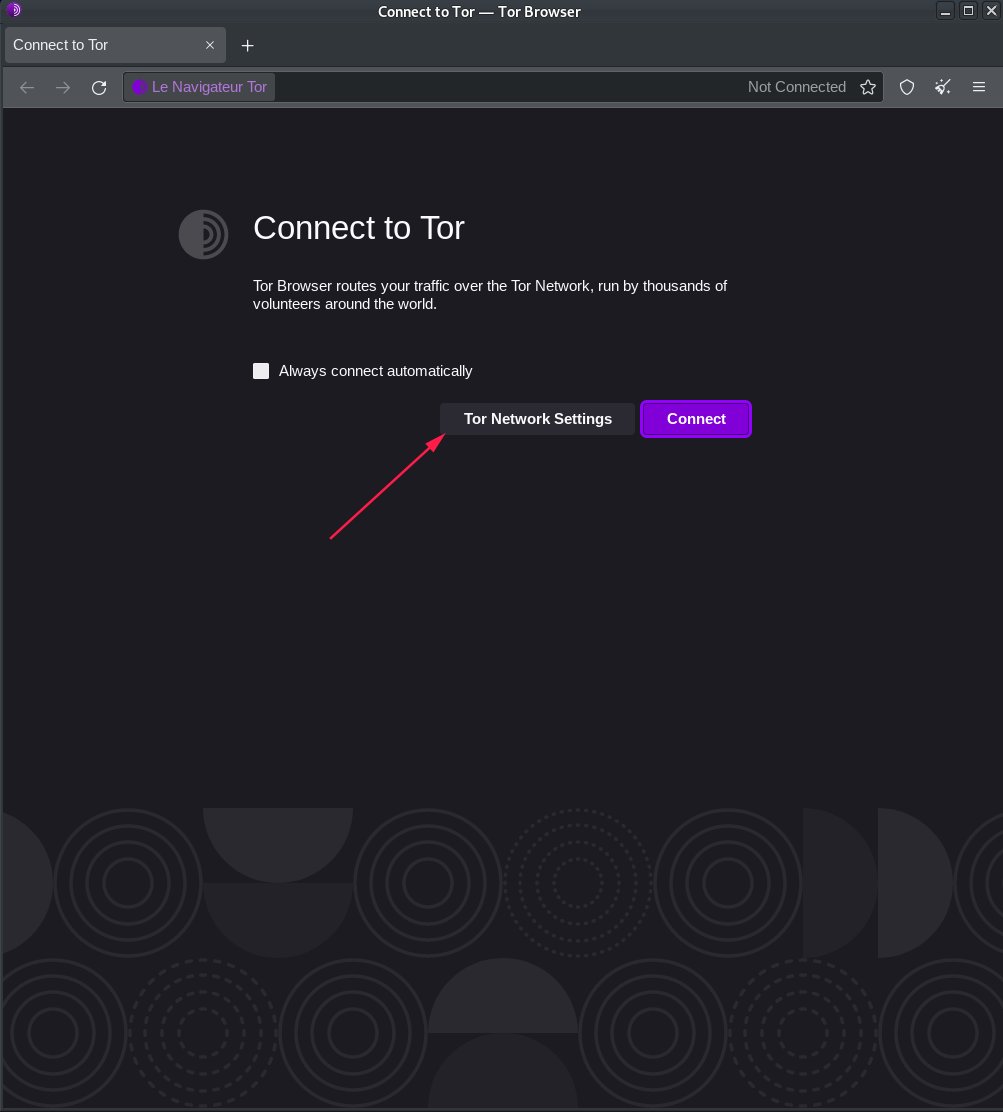Open the security level shield icon
Image resolution: width=1003 pixels, height=1112 pixels.
tap(907, 87)
